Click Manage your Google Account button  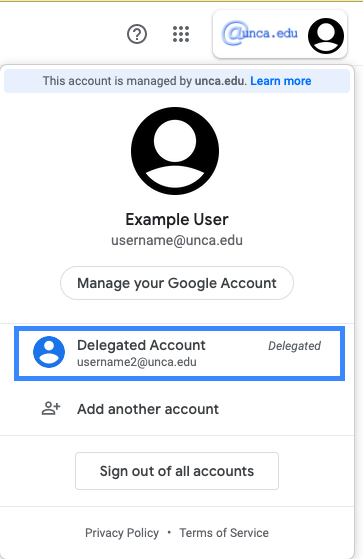pyautogui.click(x=177, y=283)
